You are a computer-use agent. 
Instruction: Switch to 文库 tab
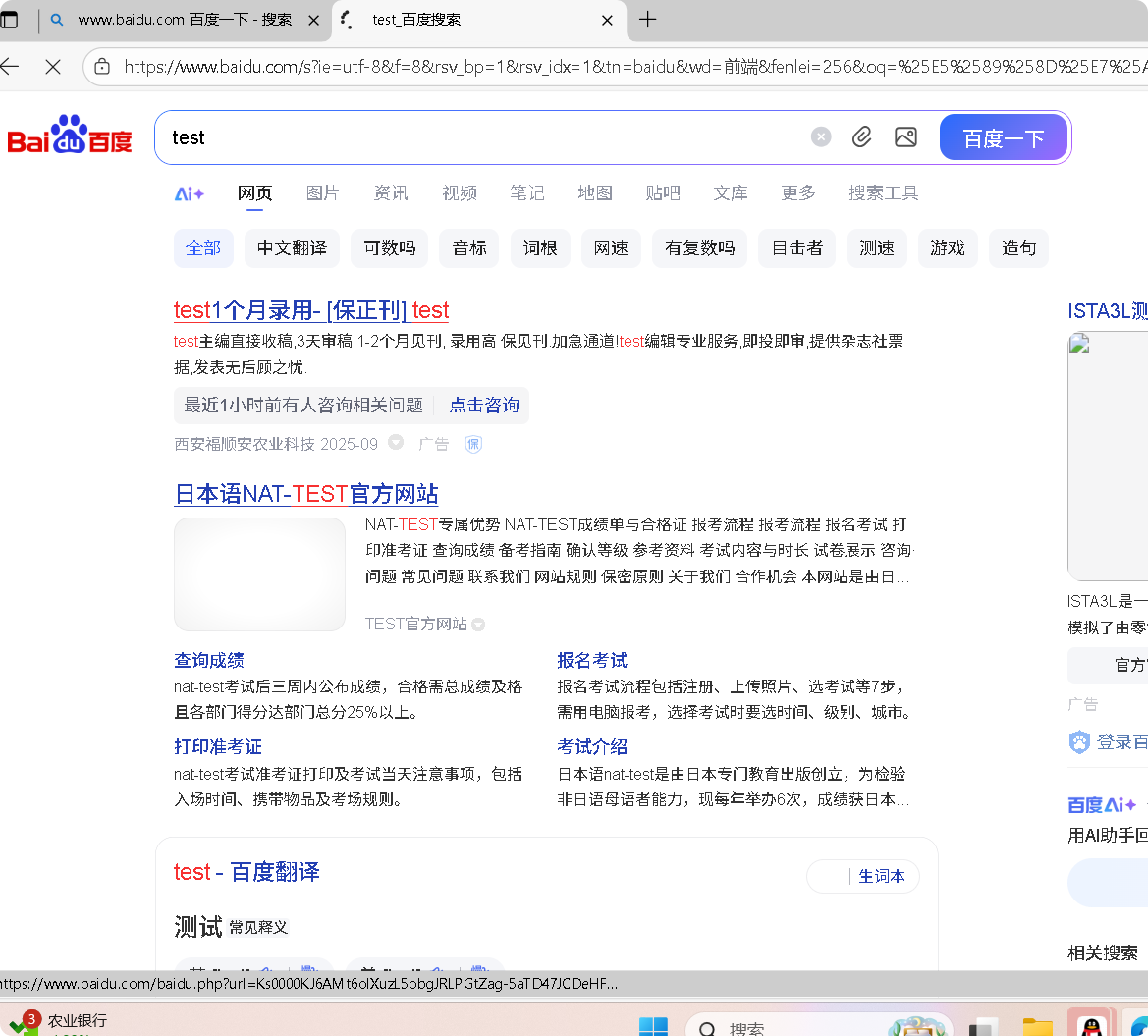click(x=731, y=192)
